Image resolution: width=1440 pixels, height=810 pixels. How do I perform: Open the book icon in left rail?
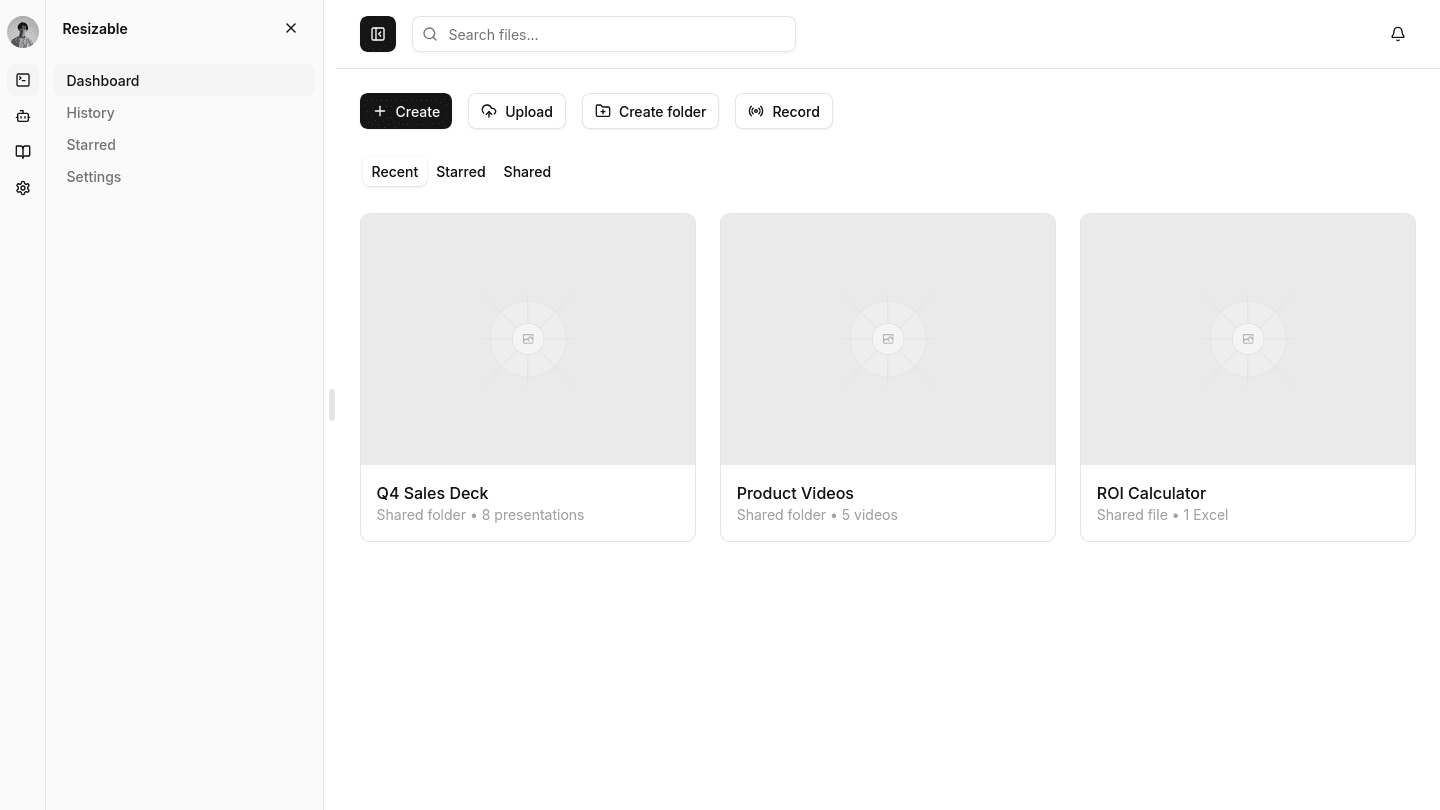coord(23,152)
